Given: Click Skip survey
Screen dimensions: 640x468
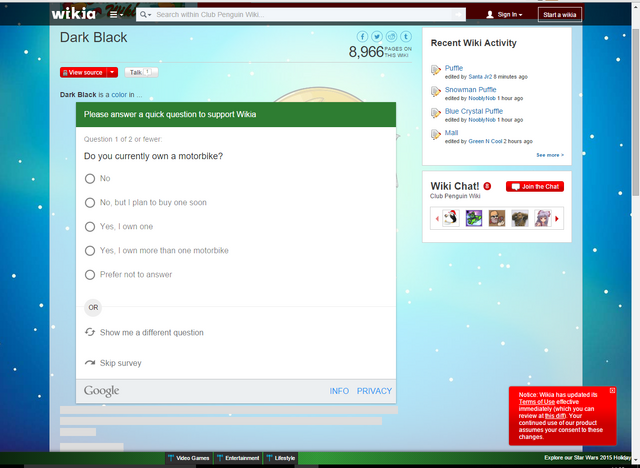Looking at the screenshot, I should coord(121,364).
